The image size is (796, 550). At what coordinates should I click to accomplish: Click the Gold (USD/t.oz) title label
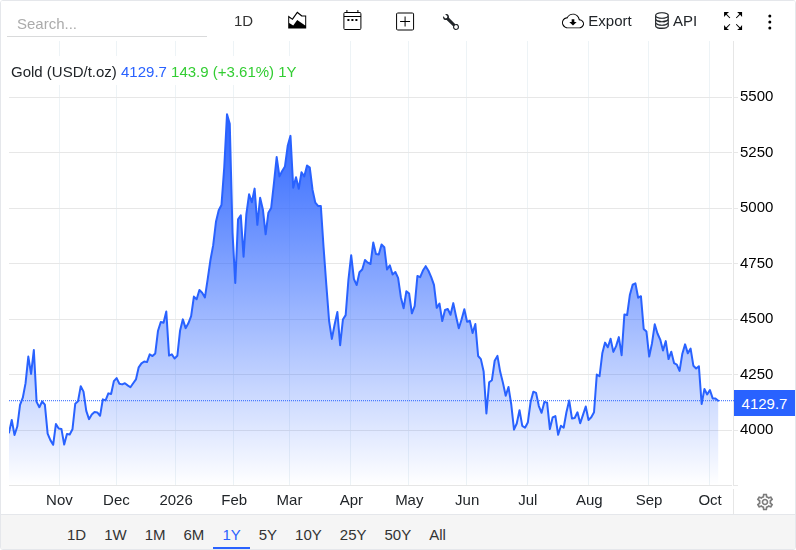click(64, 72)
